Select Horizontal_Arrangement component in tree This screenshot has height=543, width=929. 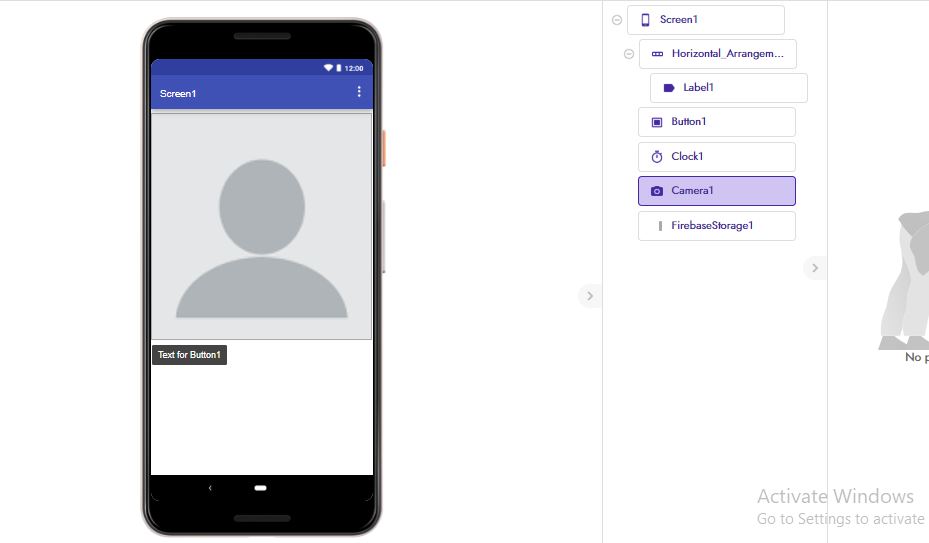[717, 54]
